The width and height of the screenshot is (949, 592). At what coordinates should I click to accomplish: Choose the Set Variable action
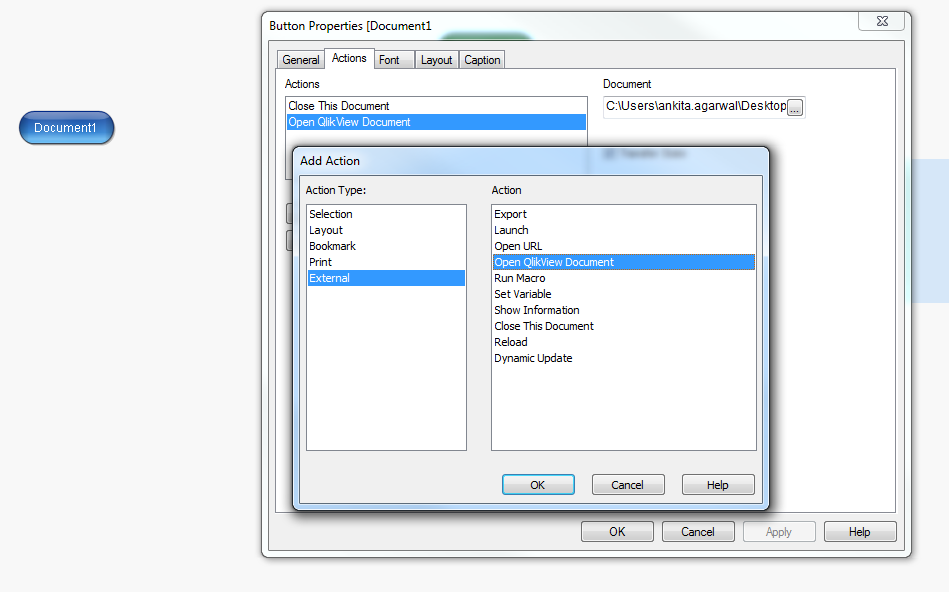point(624,294)
